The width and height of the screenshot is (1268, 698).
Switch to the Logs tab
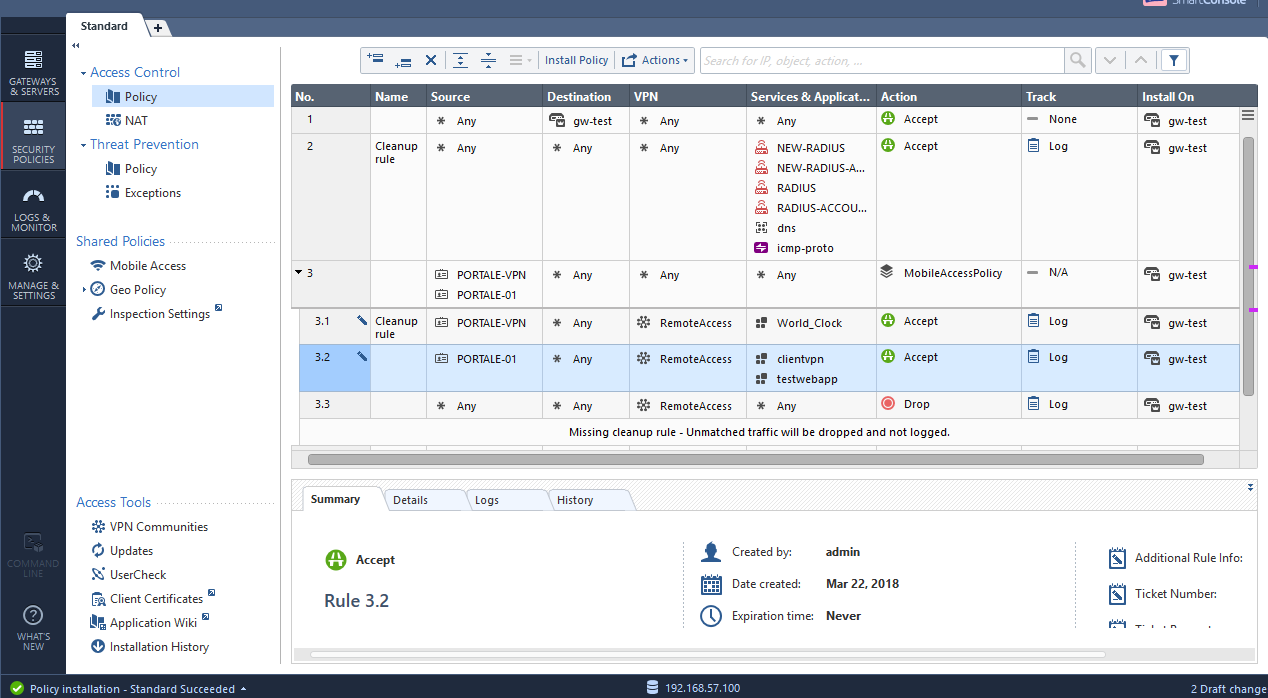point(487,500)
